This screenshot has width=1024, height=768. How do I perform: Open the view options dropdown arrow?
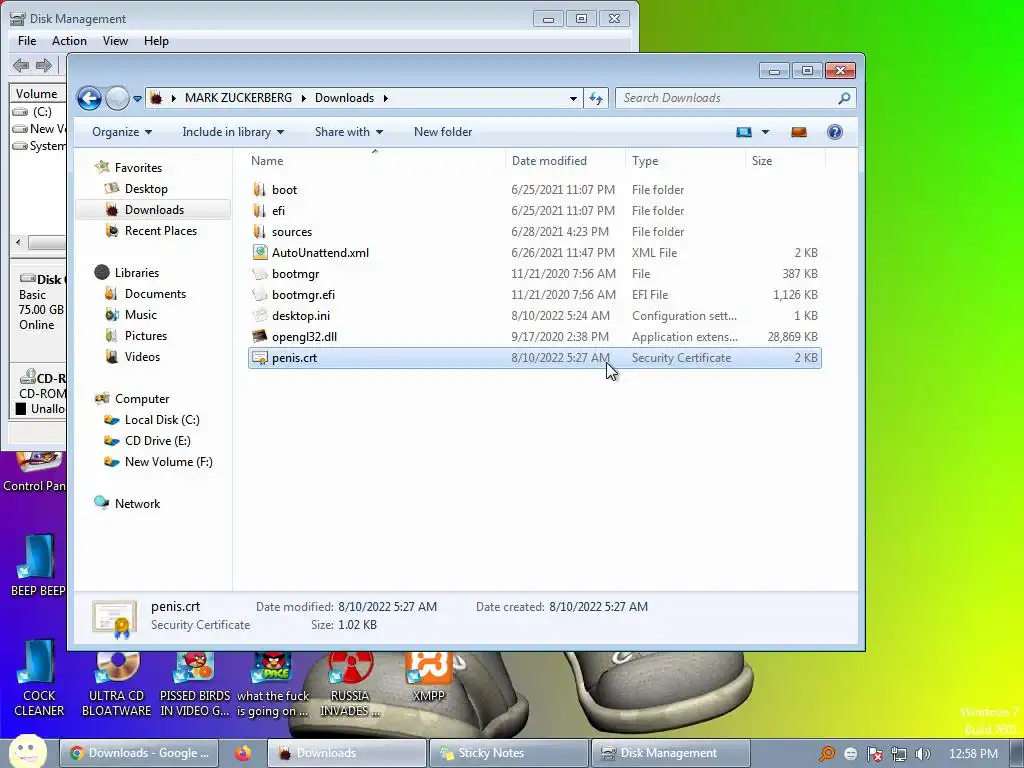765,133
